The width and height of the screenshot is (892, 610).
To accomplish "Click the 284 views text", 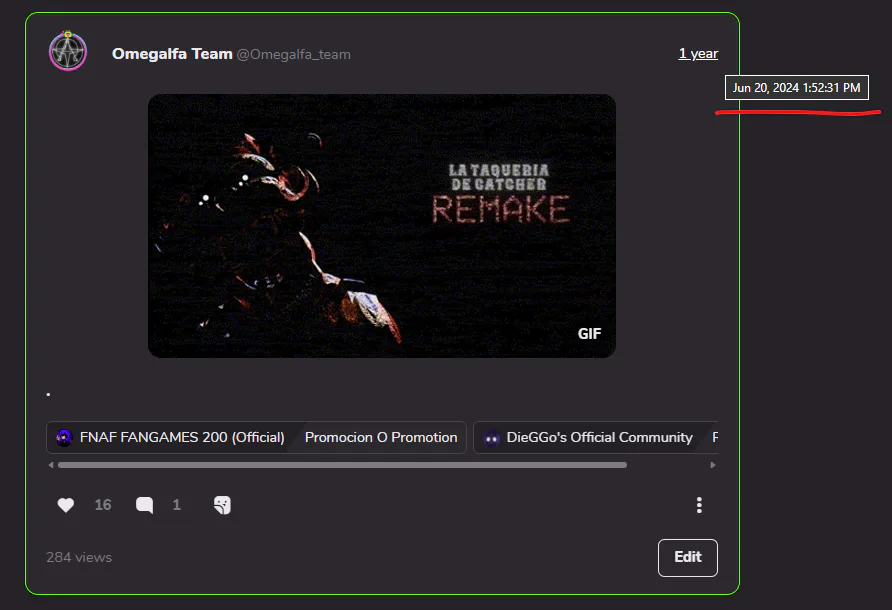I will 79,558.
